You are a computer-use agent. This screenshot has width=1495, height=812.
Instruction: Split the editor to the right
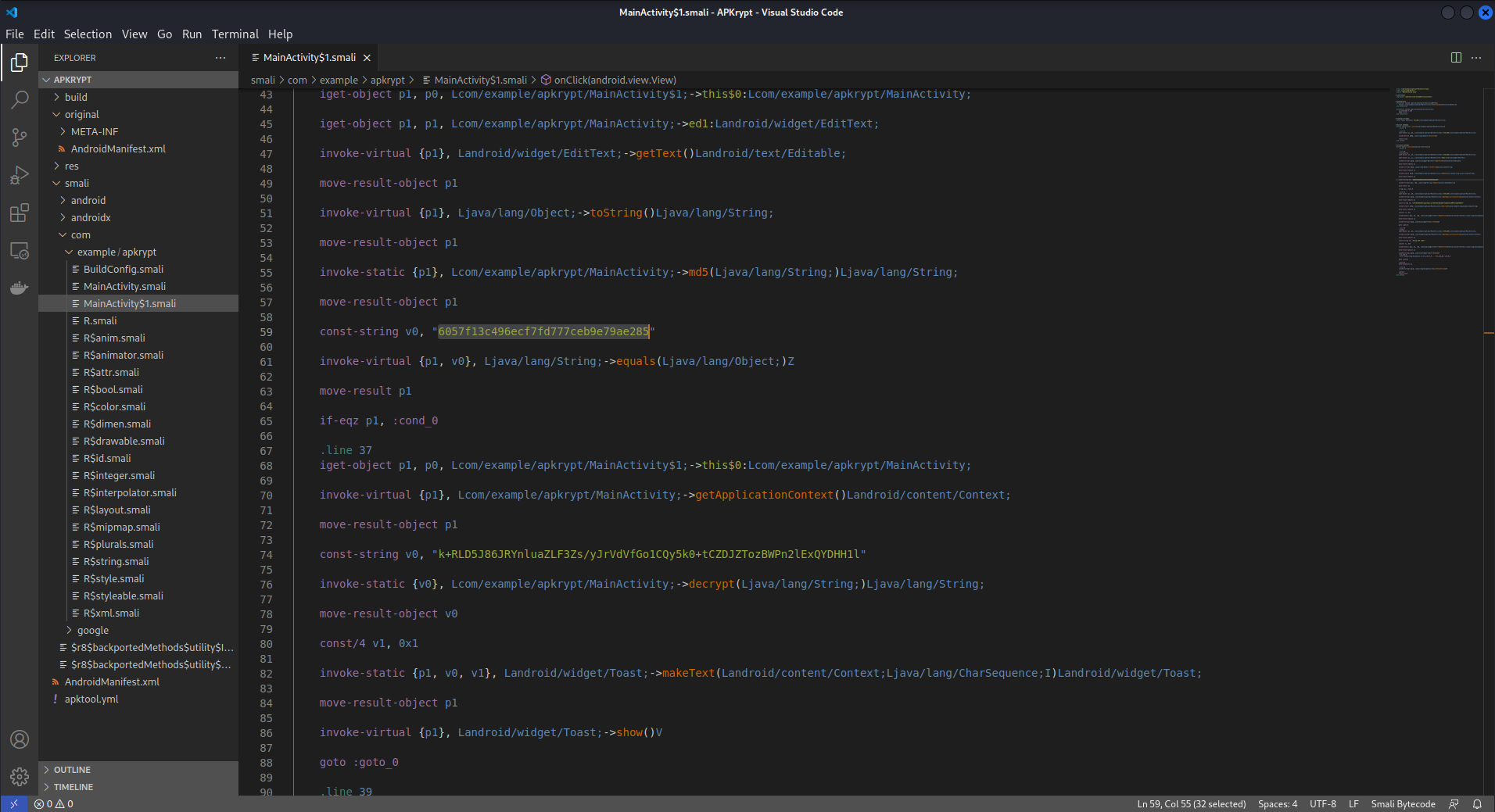(1456, 58)
